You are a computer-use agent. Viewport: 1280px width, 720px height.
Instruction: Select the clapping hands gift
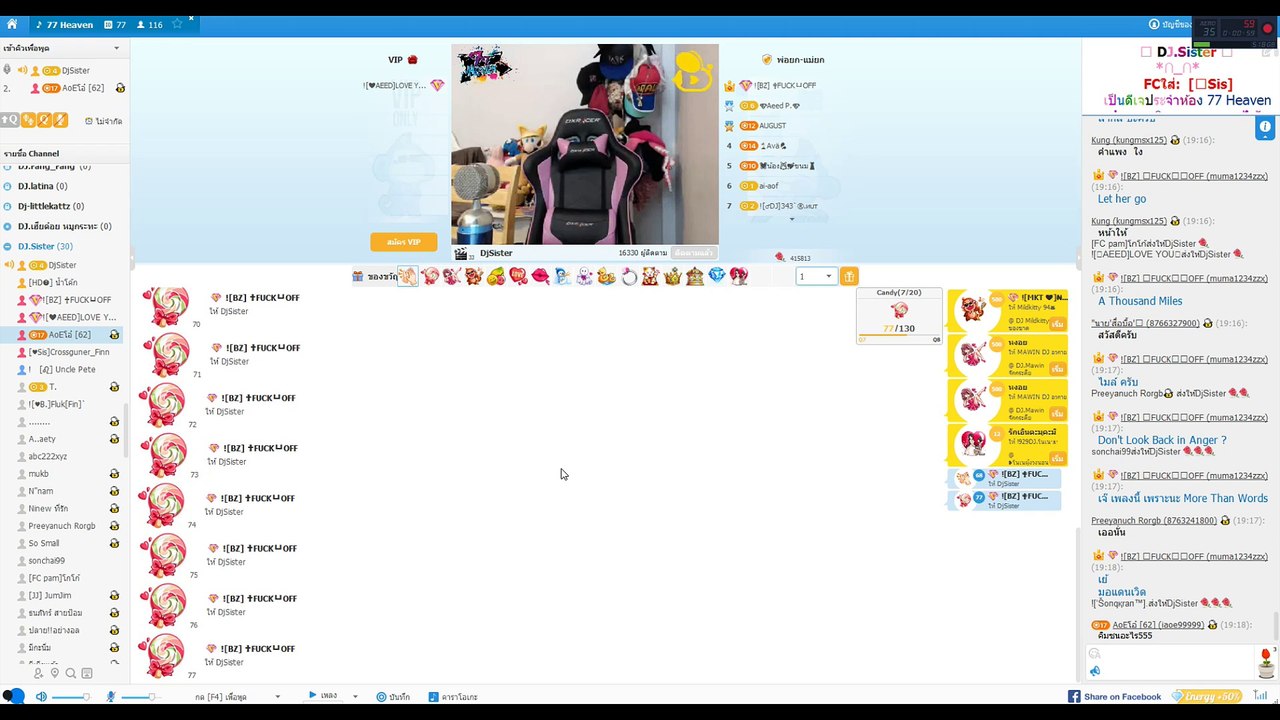408,276
